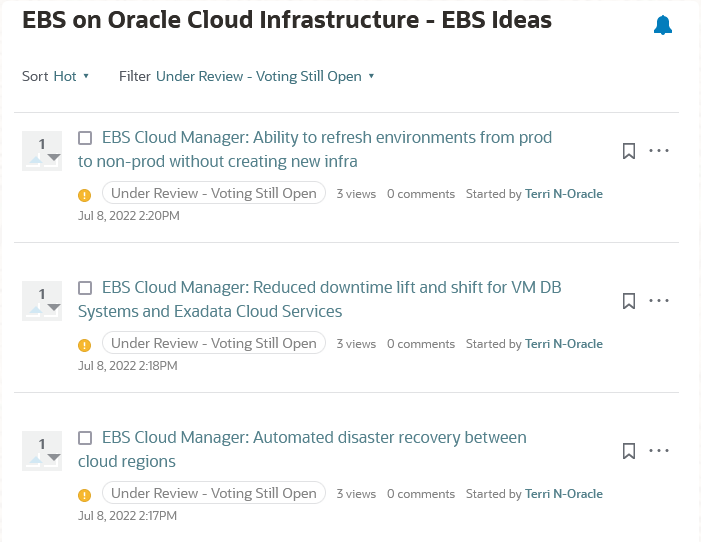
Task: Click Under Review status tag on disaster recovery idea
Action: point(214,493)
